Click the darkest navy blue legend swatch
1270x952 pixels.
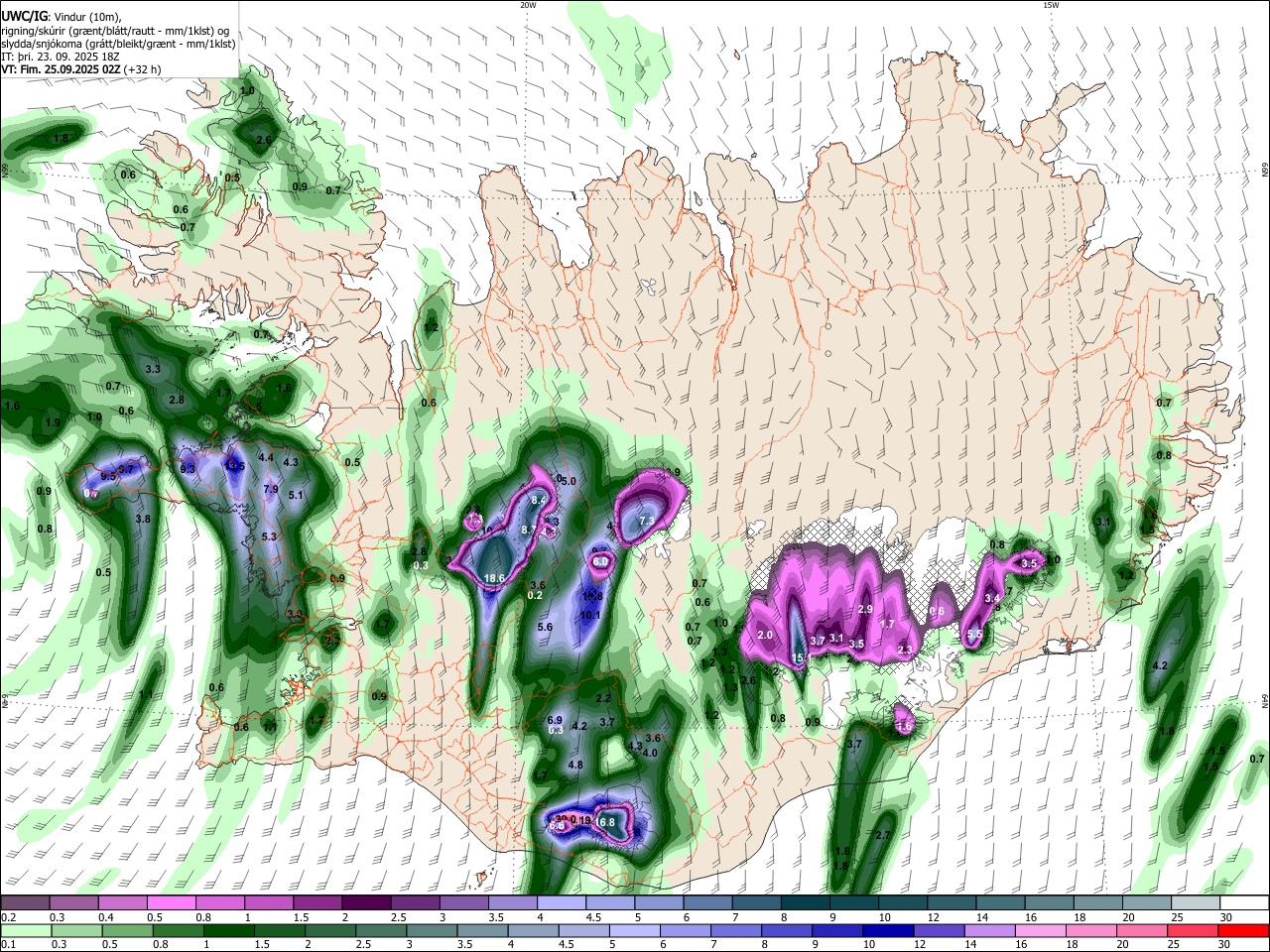coord(886,930)
